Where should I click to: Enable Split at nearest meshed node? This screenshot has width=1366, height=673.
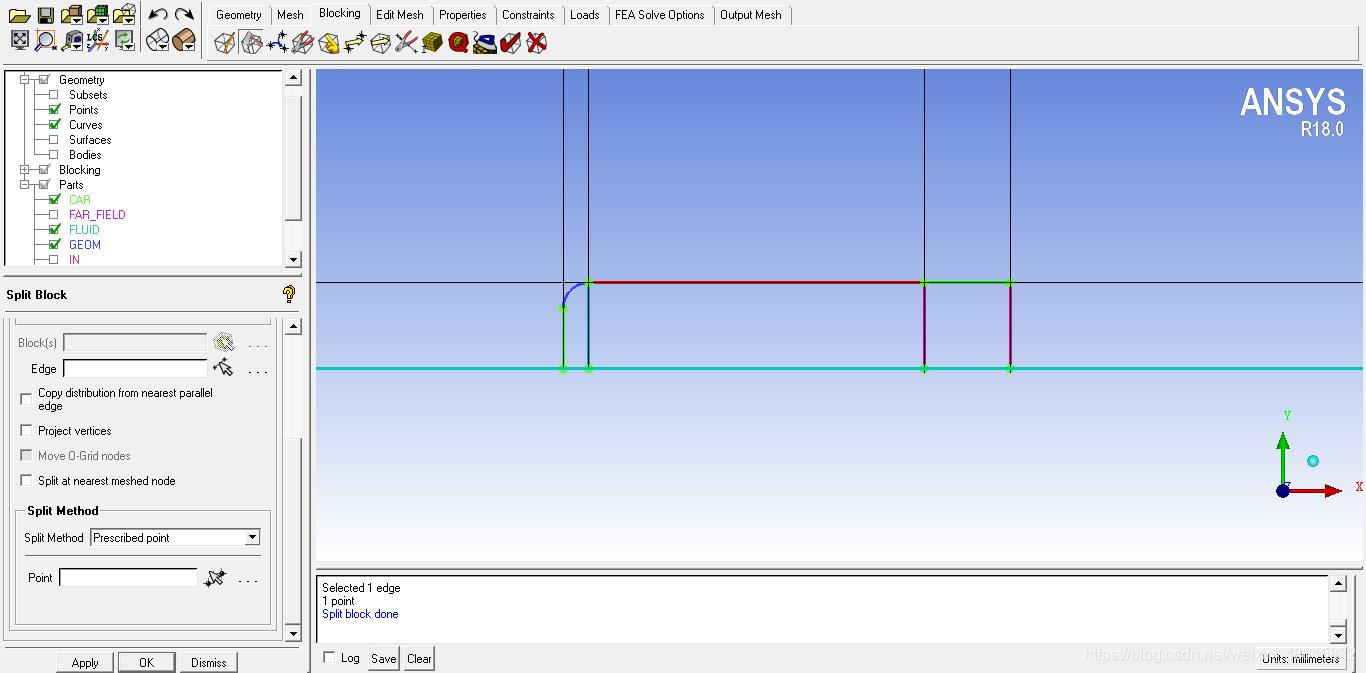(26, 480)
